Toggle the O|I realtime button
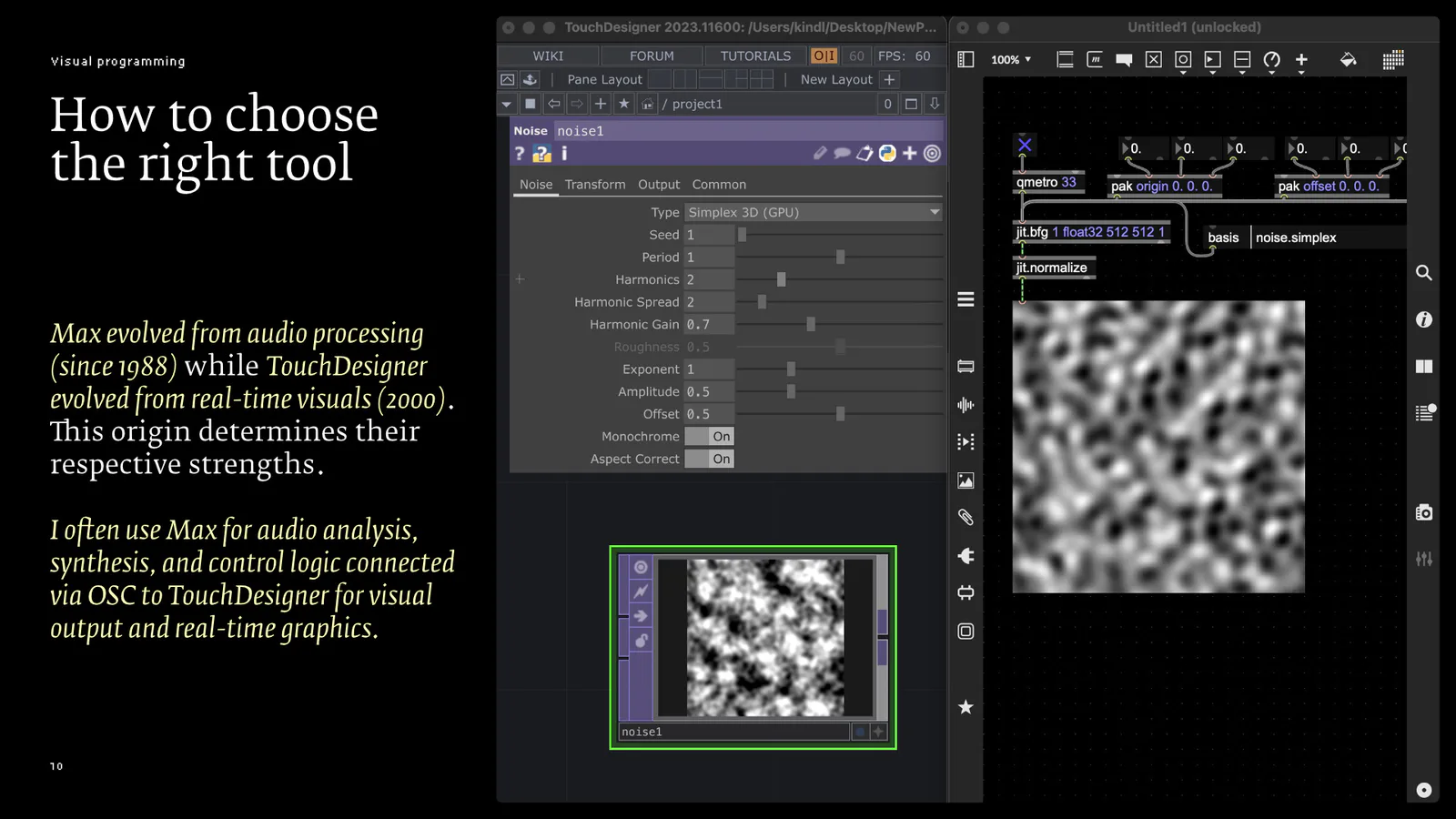 [824, 56]
